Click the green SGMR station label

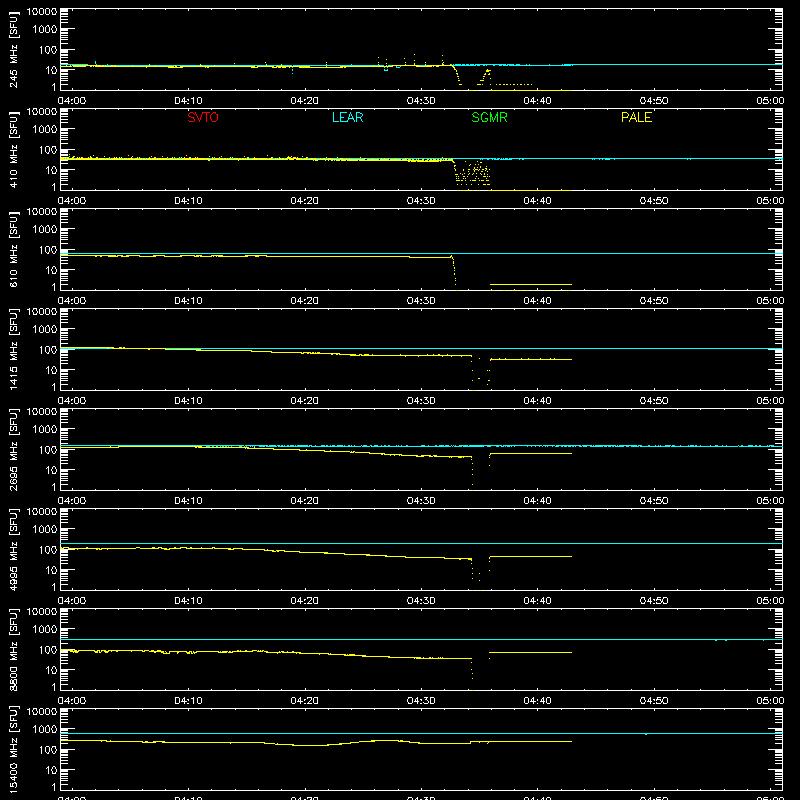[489, 117]
